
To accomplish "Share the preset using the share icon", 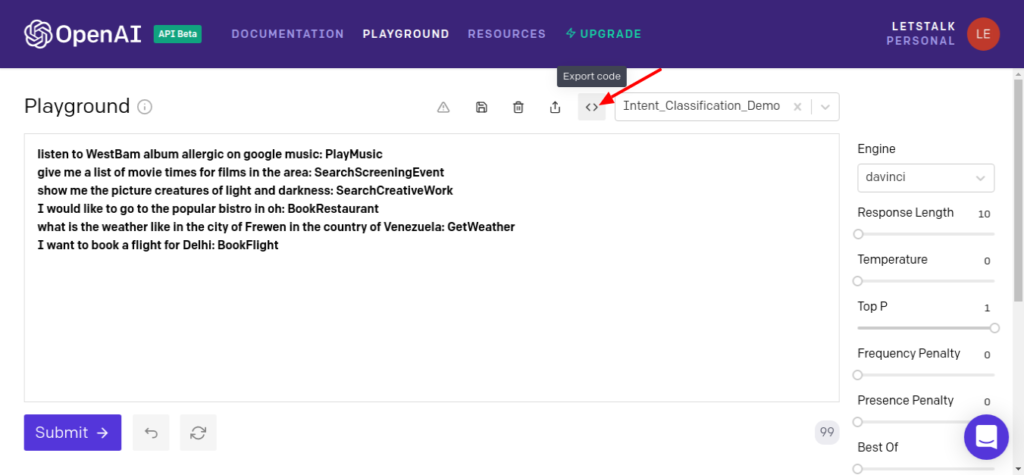I will click(x=555, y=107).
